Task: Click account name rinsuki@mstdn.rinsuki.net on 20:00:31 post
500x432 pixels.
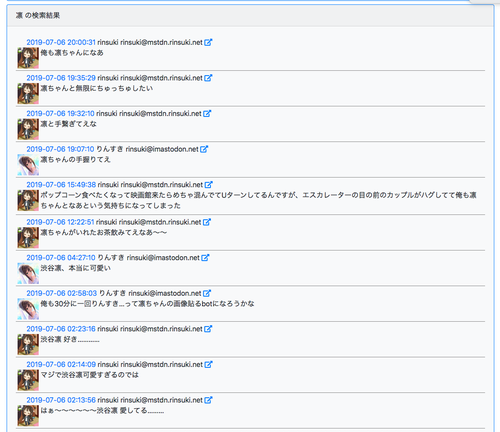Action: click(161, 42)
